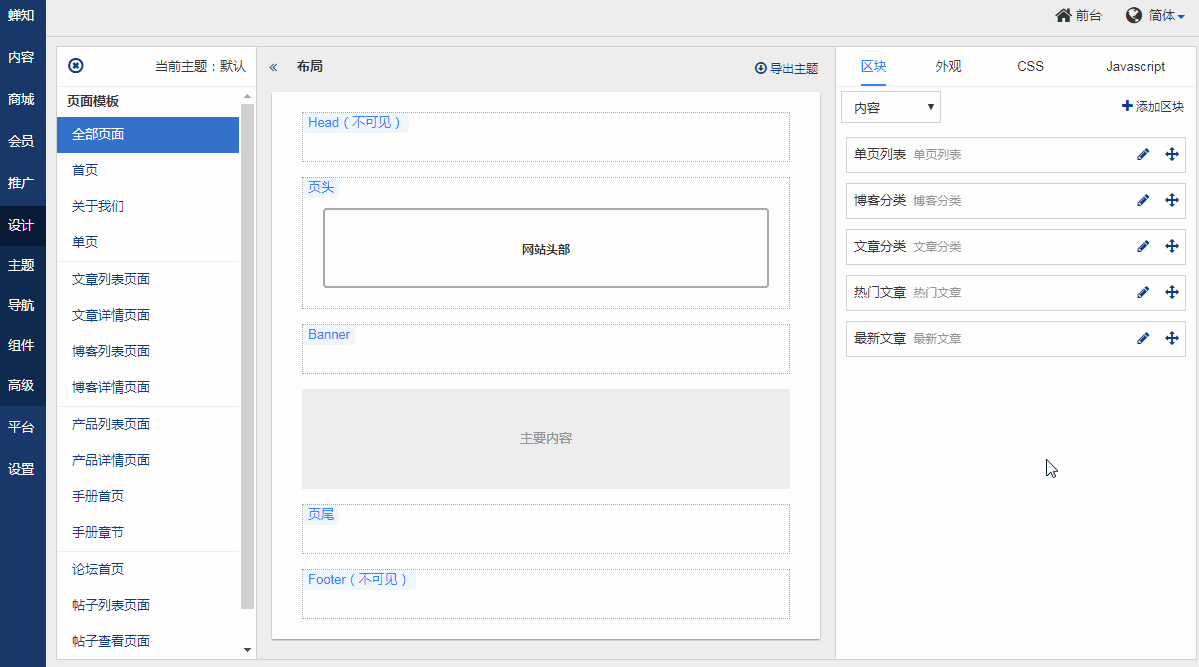The image size is (1199, 667).
Task: Click the 网站头部 block in layout
Action: [x=545, y=249]
